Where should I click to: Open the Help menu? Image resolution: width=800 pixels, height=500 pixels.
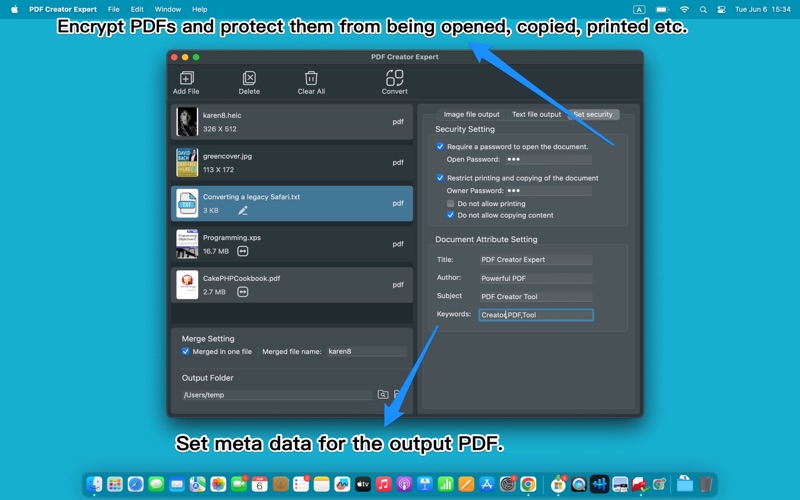pos(199,9)
